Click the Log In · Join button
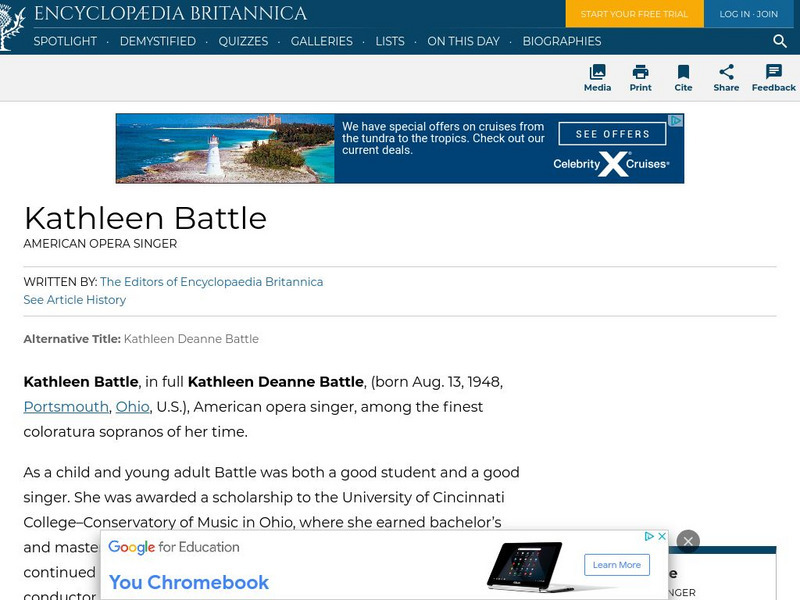Screen dimensions: 800x600 (748, 14)
